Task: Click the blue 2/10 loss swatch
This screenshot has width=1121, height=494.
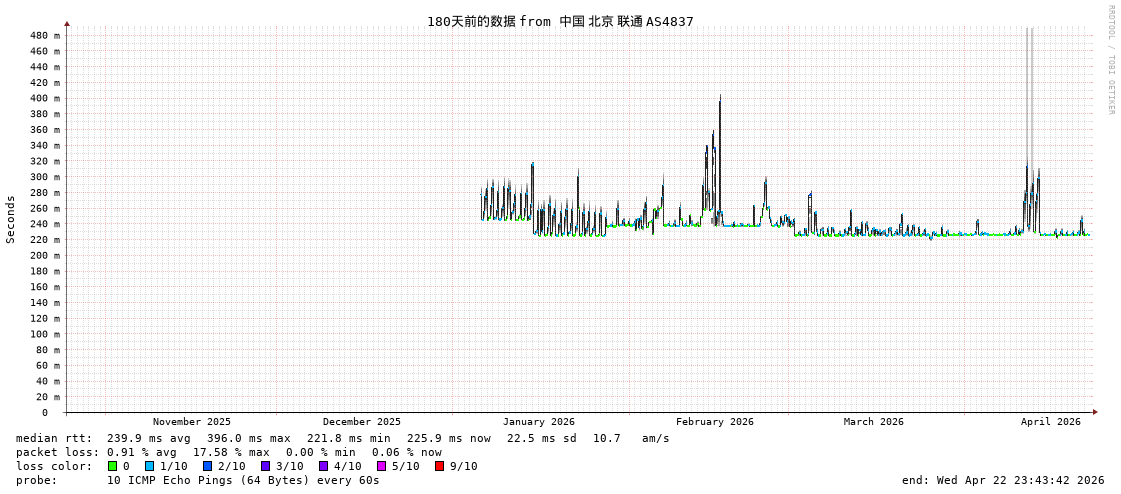Action: [207, 466]
